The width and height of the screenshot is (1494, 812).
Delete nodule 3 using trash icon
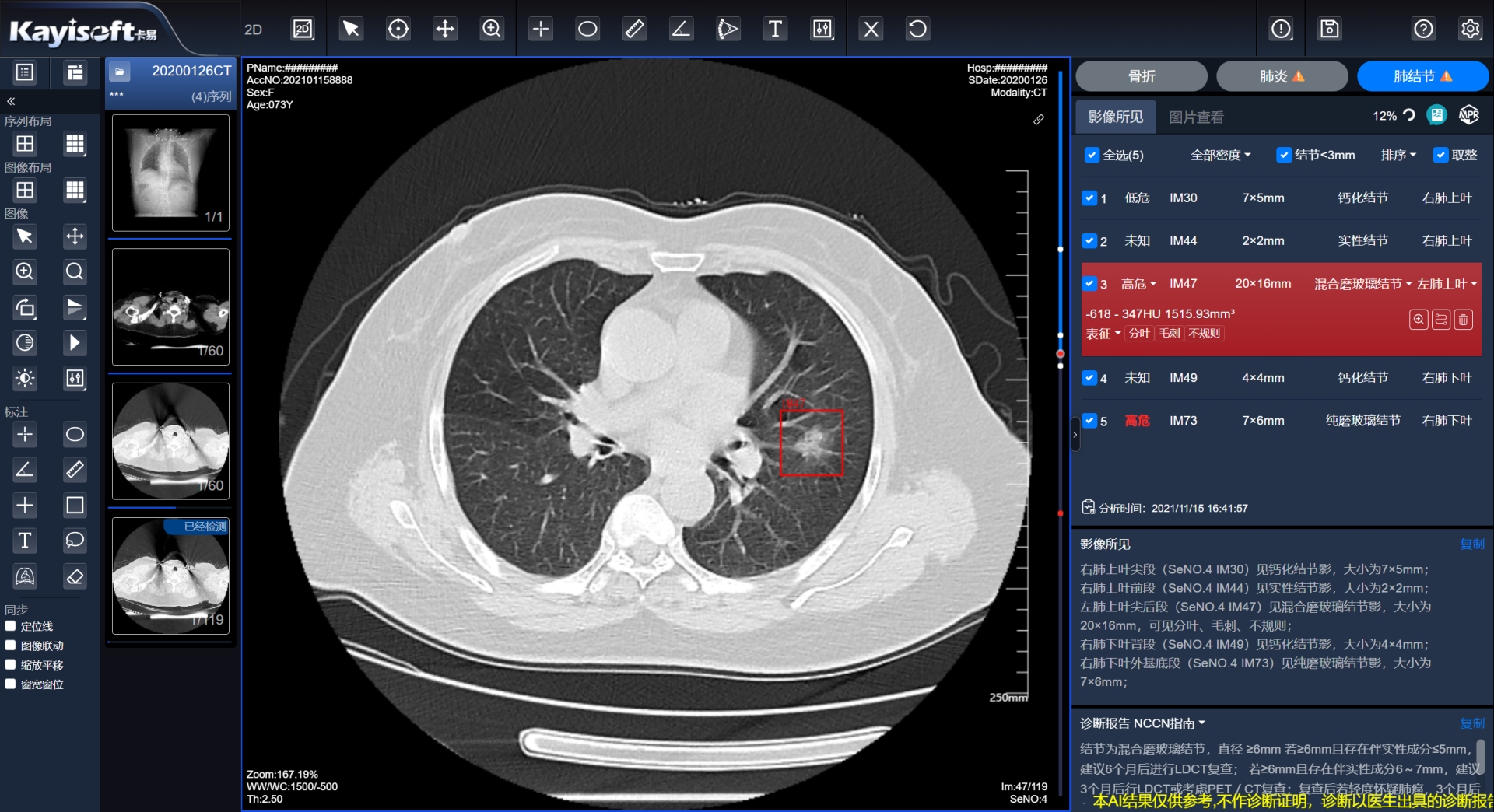point(1463,320)
